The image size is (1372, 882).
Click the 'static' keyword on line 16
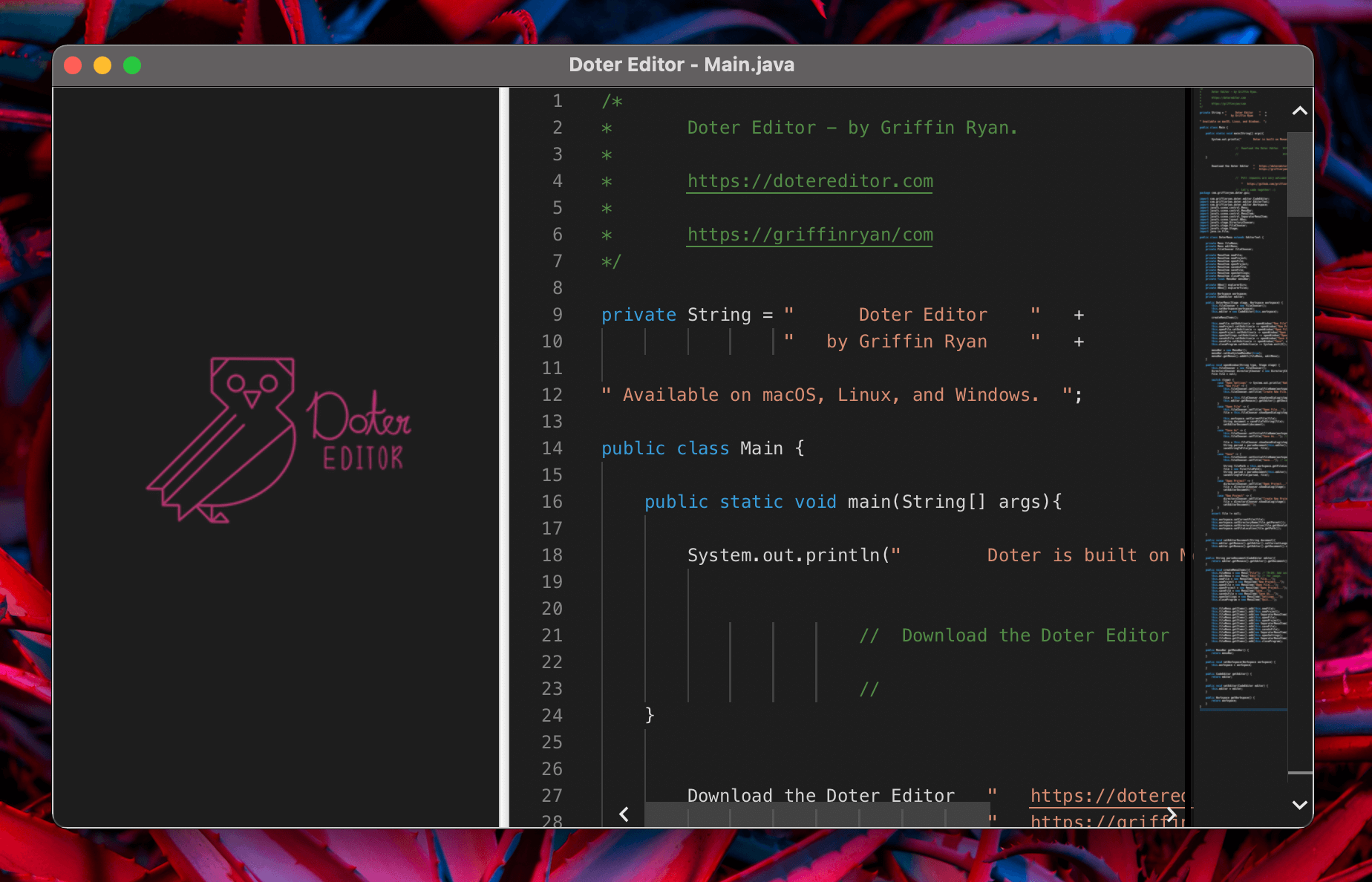pyautogui.click(x=751, y=502)
